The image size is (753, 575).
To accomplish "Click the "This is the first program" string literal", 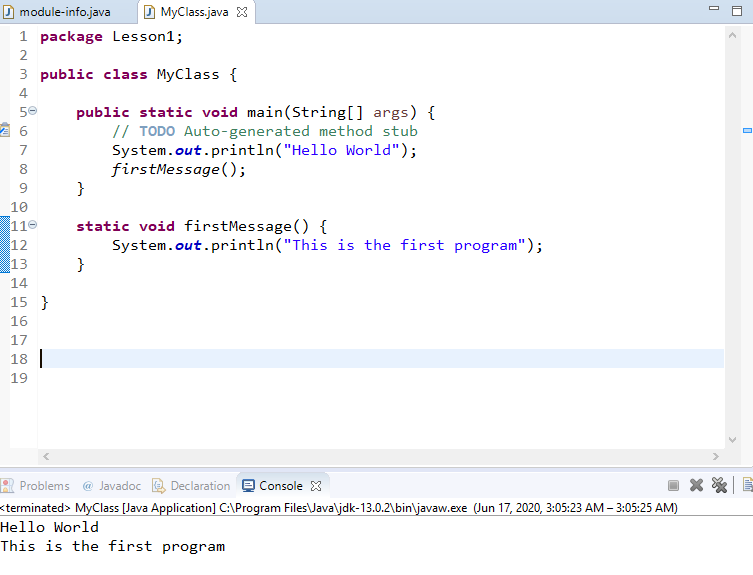I will 404,245.
